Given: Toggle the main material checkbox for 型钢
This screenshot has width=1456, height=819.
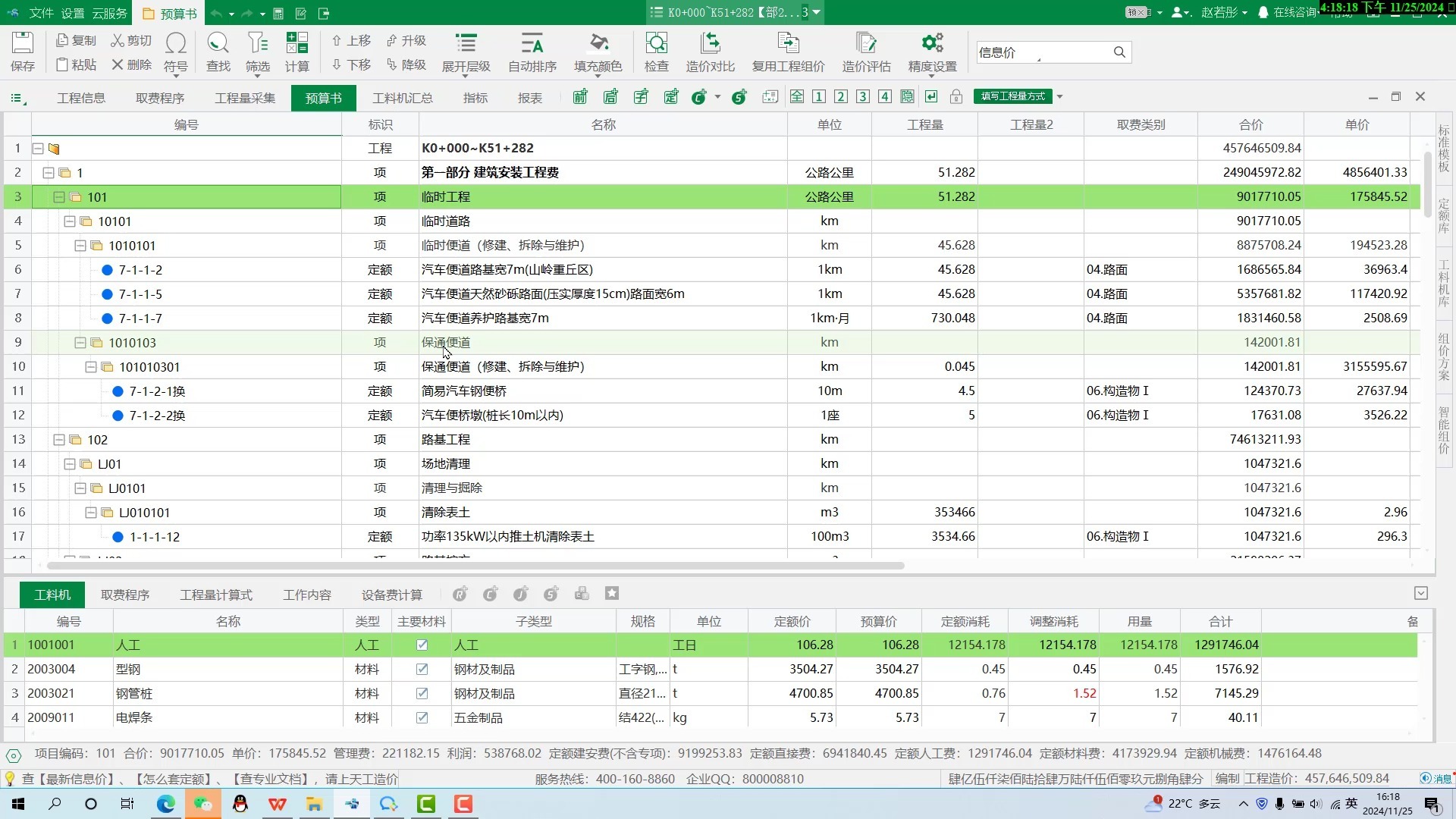Looking at the screenshot, I should (422, 669).
